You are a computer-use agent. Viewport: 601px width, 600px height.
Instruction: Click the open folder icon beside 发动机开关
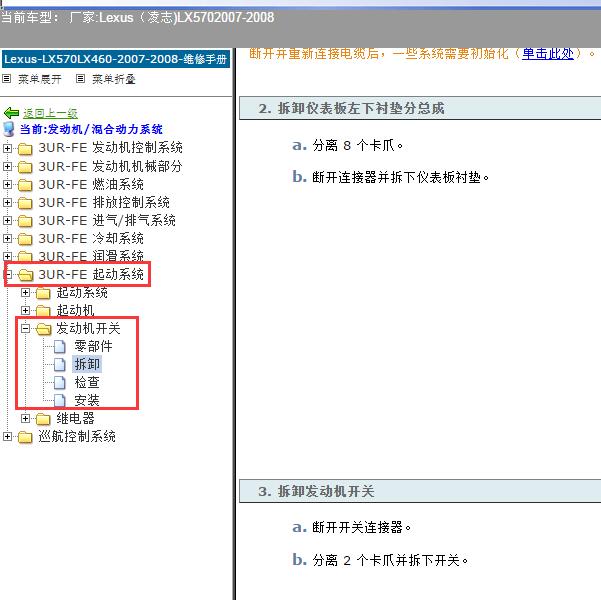pyautogui.click(x=44, y=329)
